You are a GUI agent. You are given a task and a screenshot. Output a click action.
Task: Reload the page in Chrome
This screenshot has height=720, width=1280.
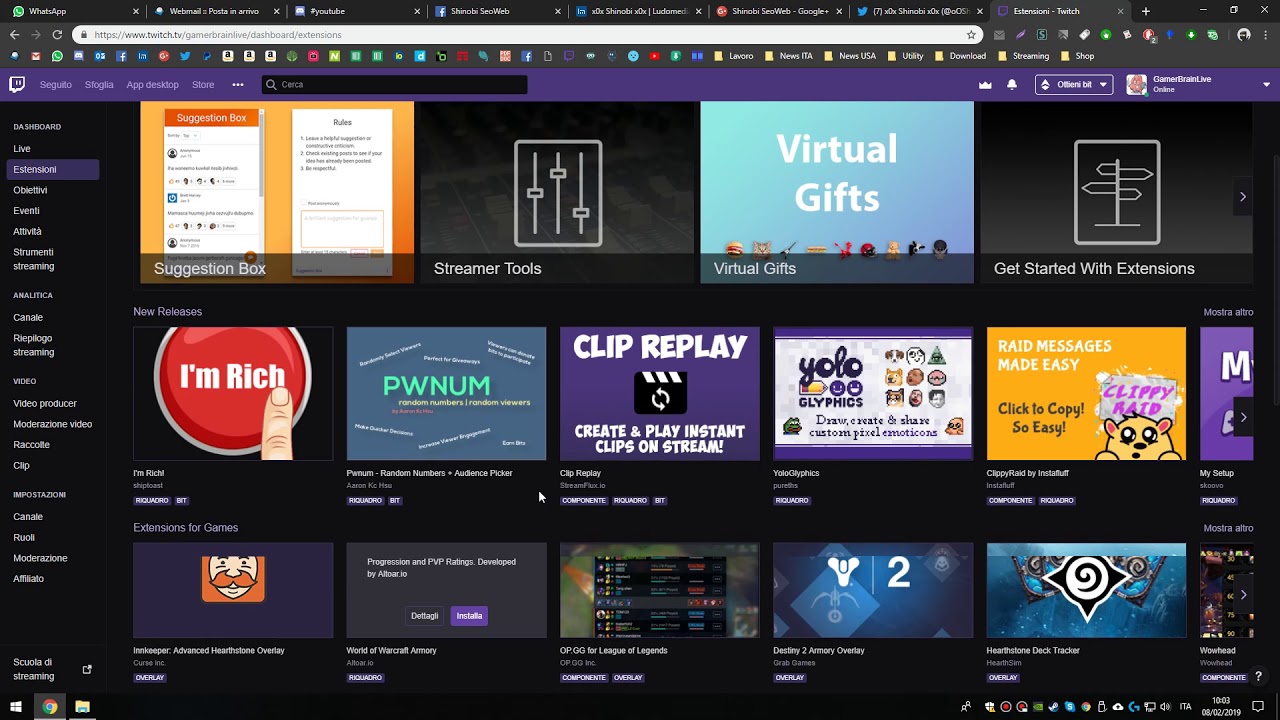(x=57, y=34)
